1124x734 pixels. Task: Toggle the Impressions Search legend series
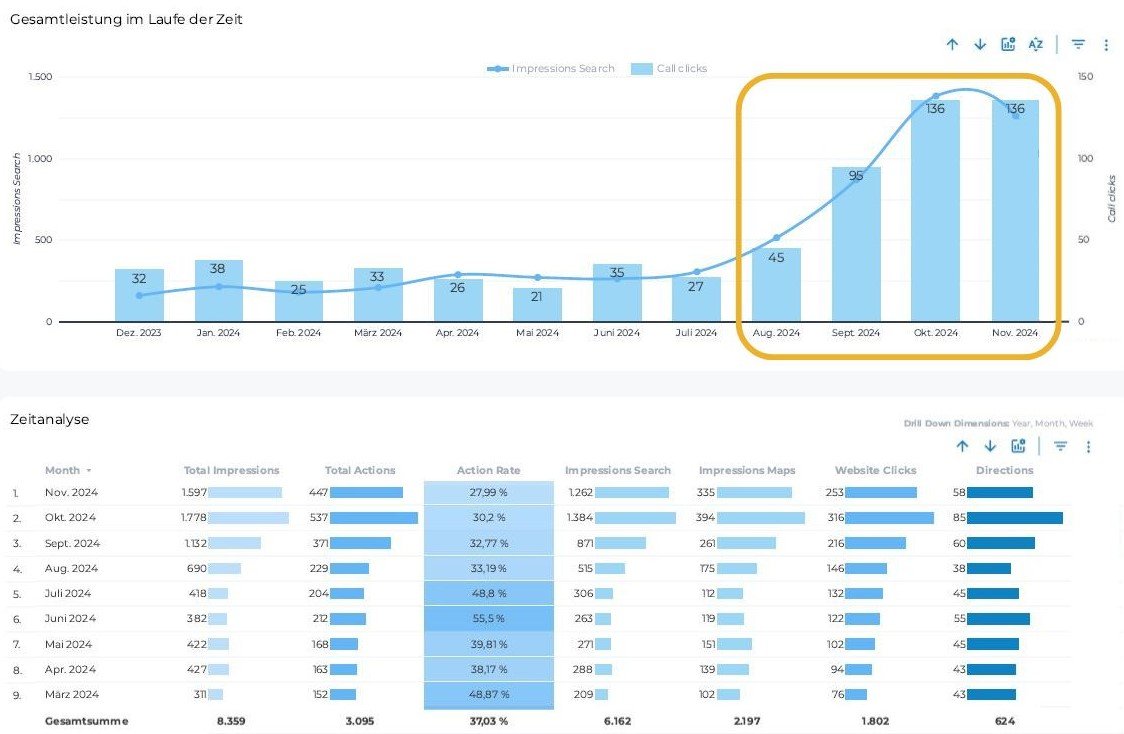pos(551,69)
